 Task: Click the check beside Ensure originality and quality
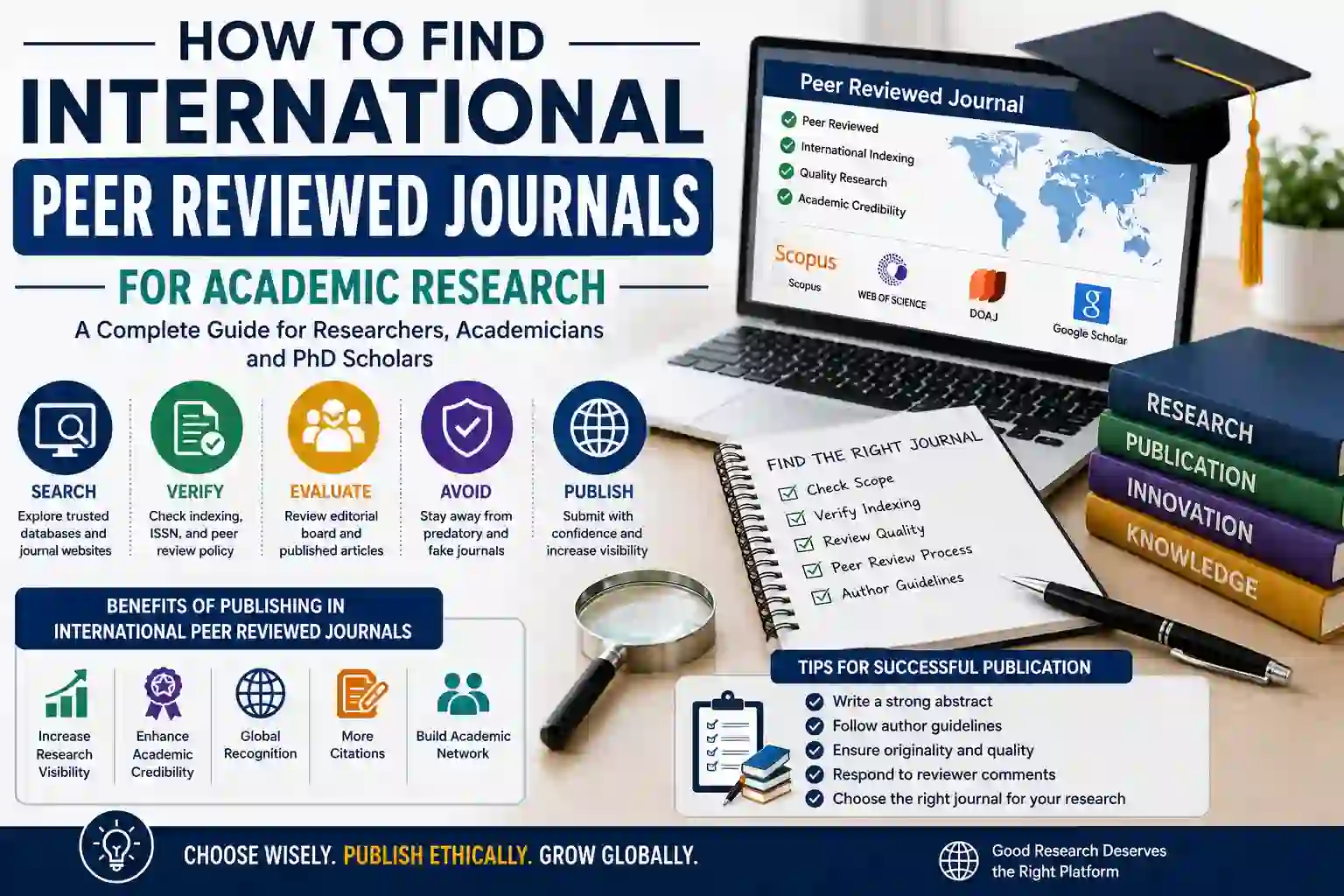815,751
